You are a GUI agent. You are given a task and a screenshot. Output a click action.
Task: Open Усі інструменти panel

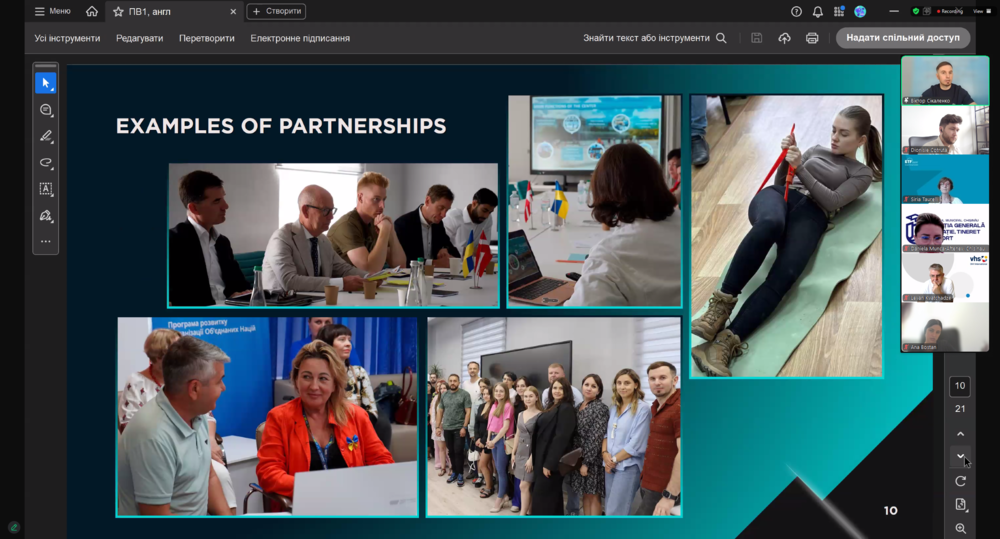click(x=67, y=38)
